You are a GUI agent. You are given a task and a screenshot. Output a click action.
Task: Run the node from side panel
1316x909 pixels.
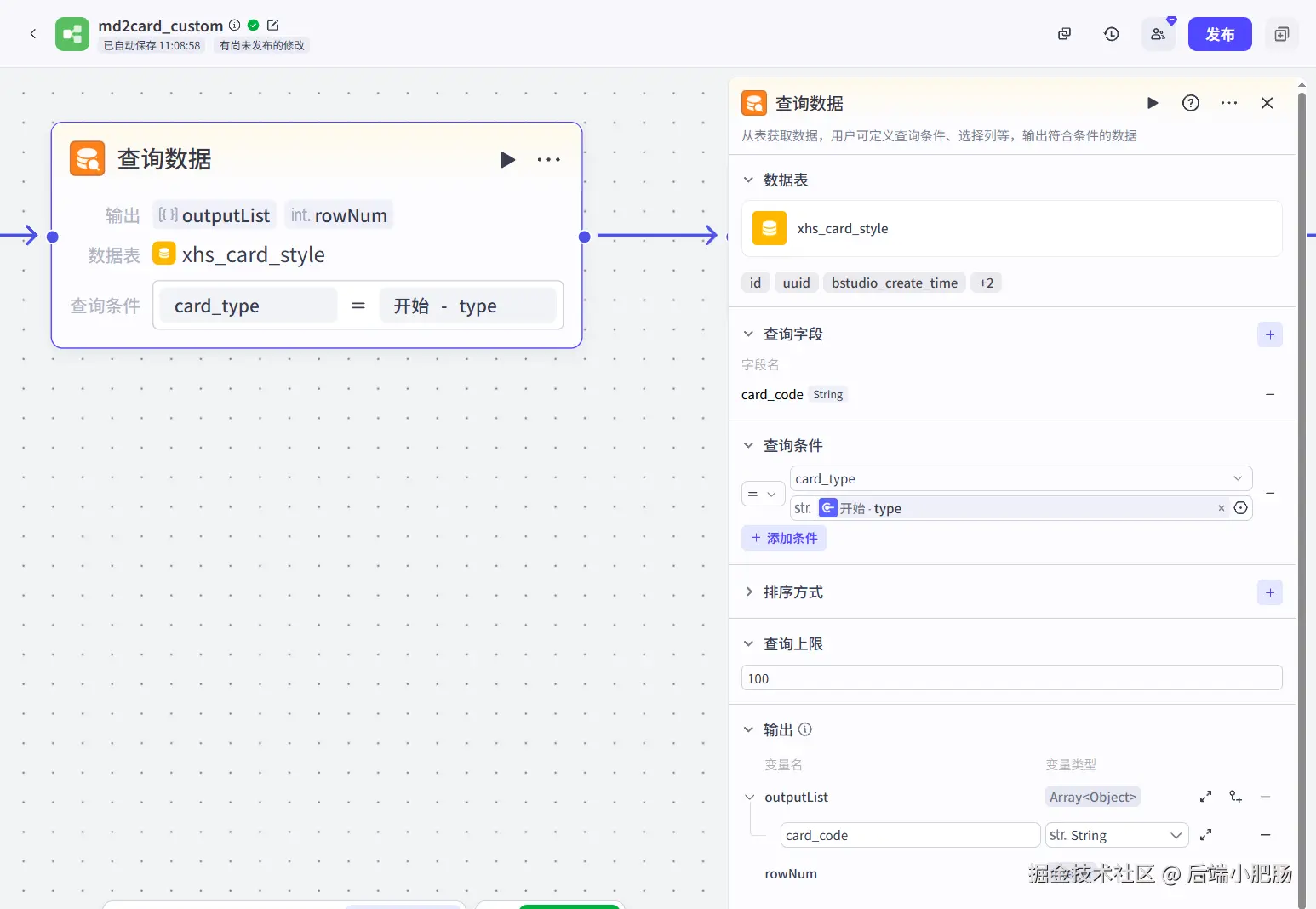click(1153, 103)
